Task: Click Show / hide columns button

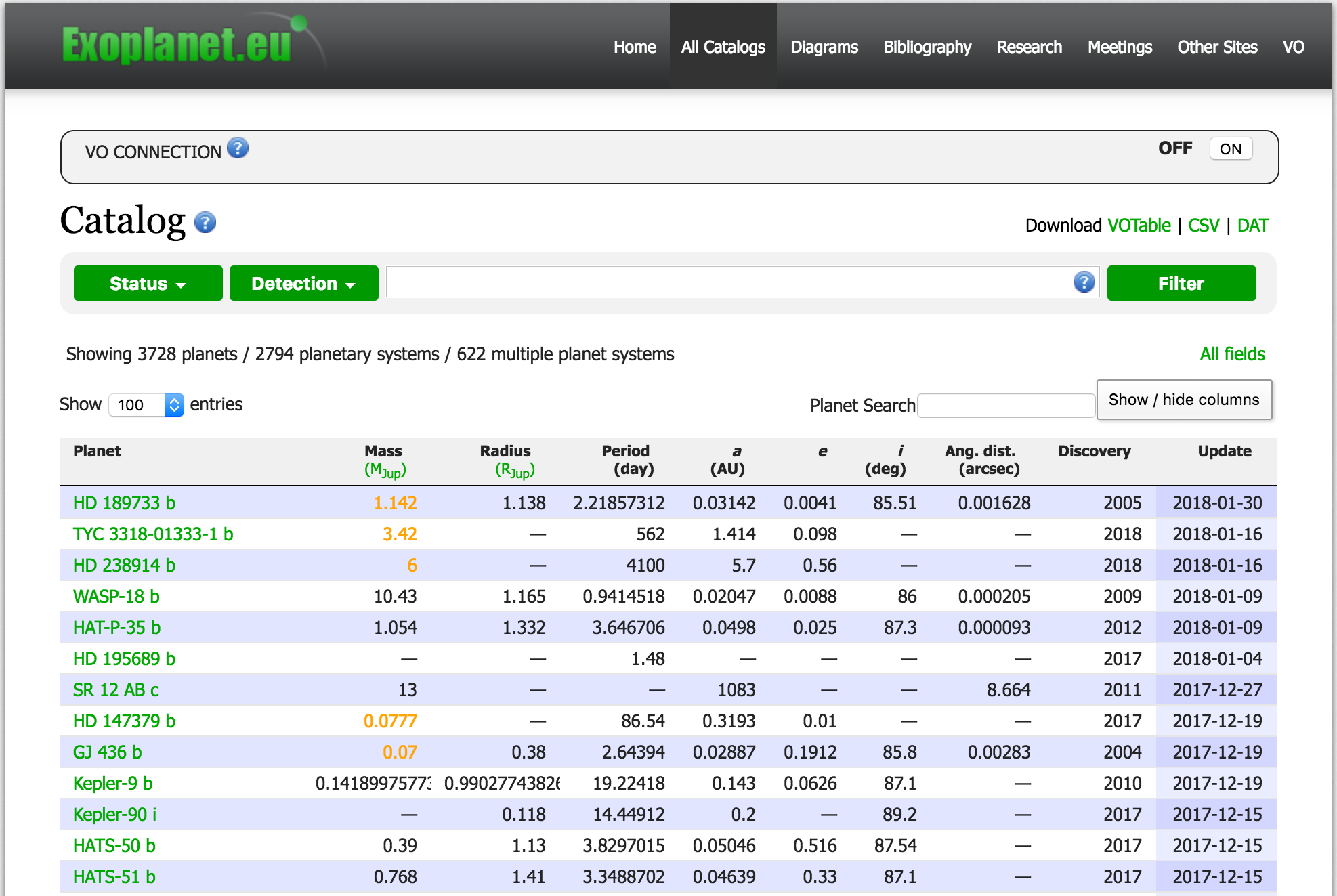Action: 1183,400
